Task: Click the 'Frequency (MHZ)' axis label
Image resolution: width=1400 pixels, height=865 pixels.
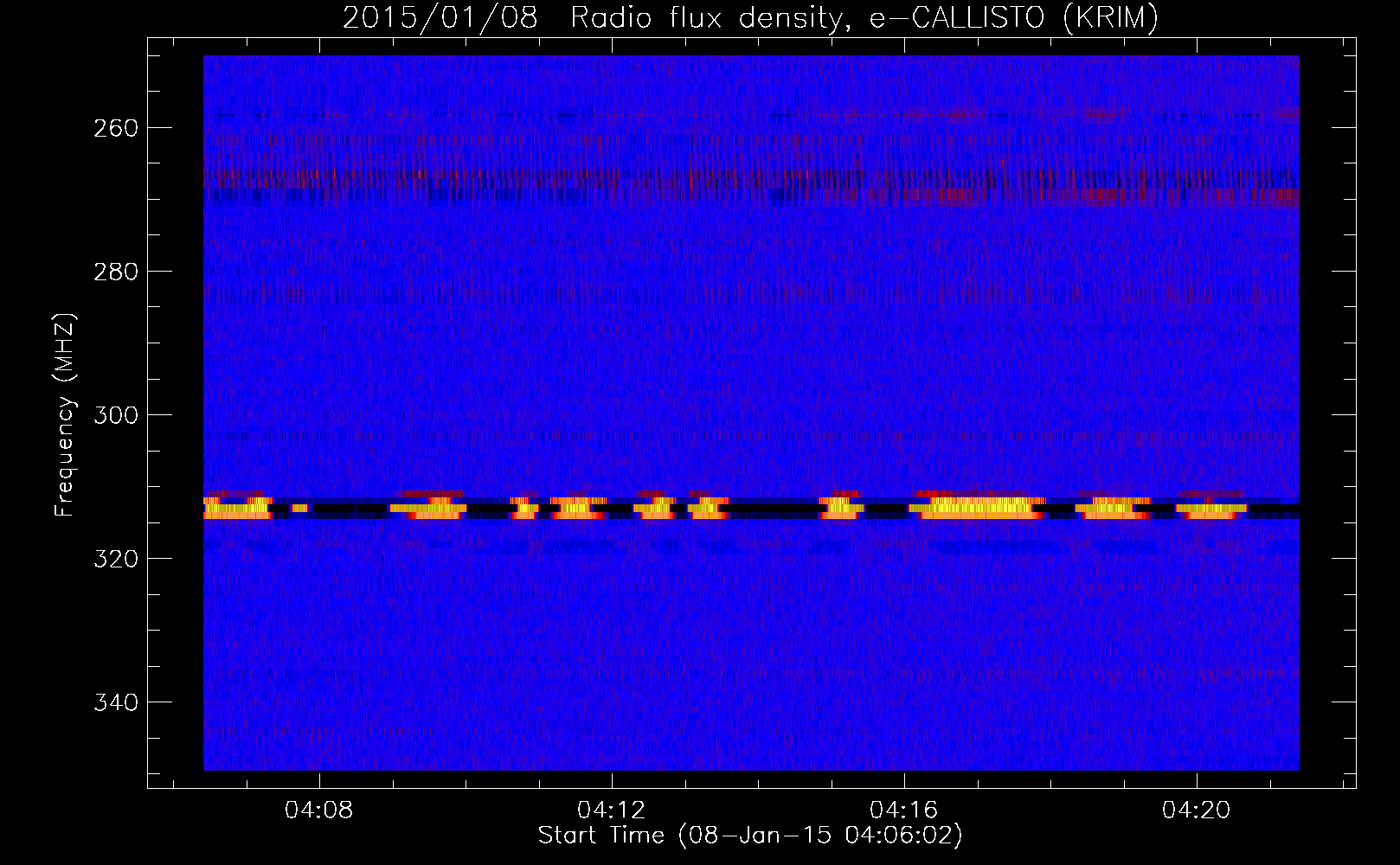Action: point(66,414)
